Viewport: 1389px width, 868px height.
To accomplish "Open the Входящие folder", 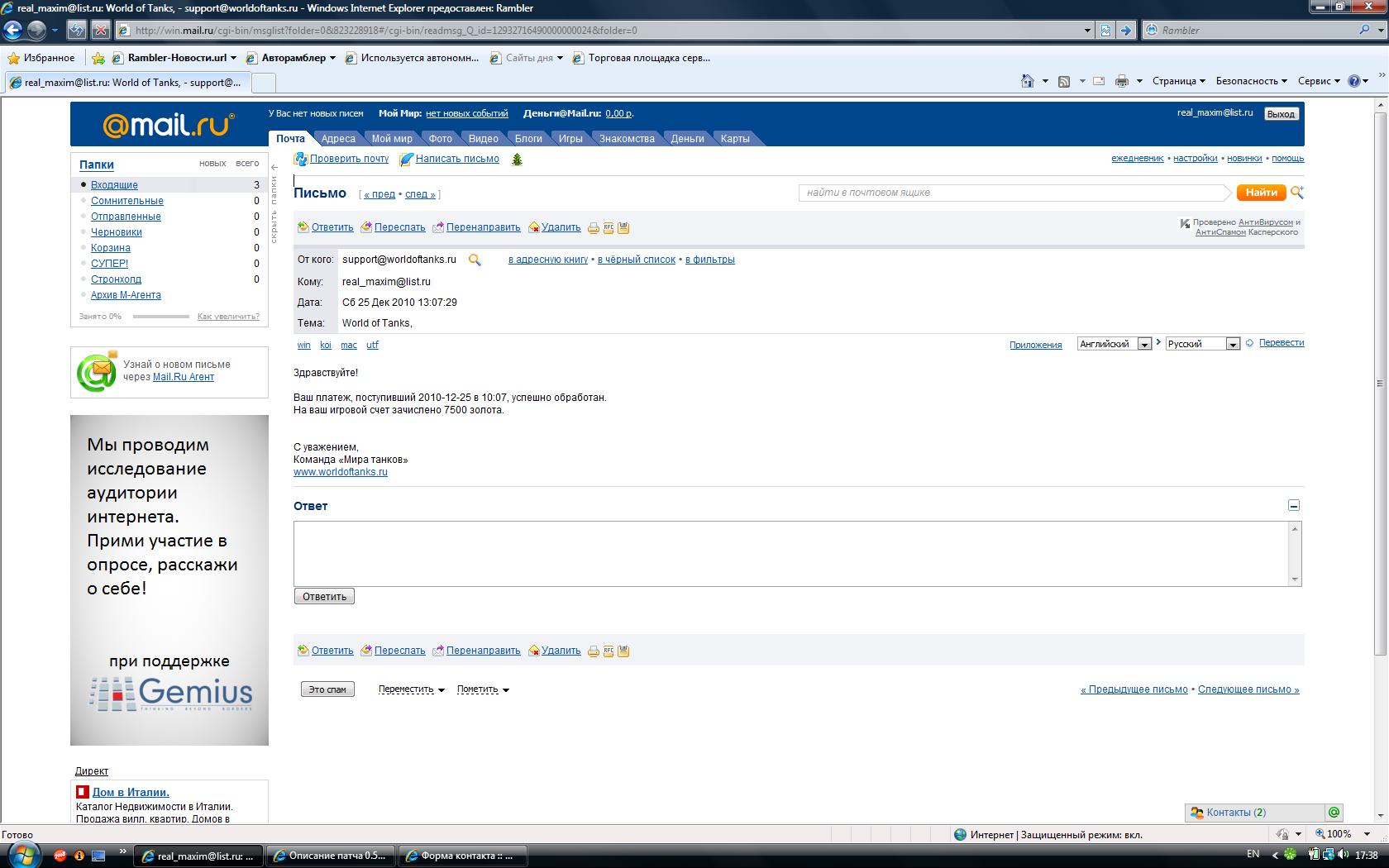I will pos(114,185).
